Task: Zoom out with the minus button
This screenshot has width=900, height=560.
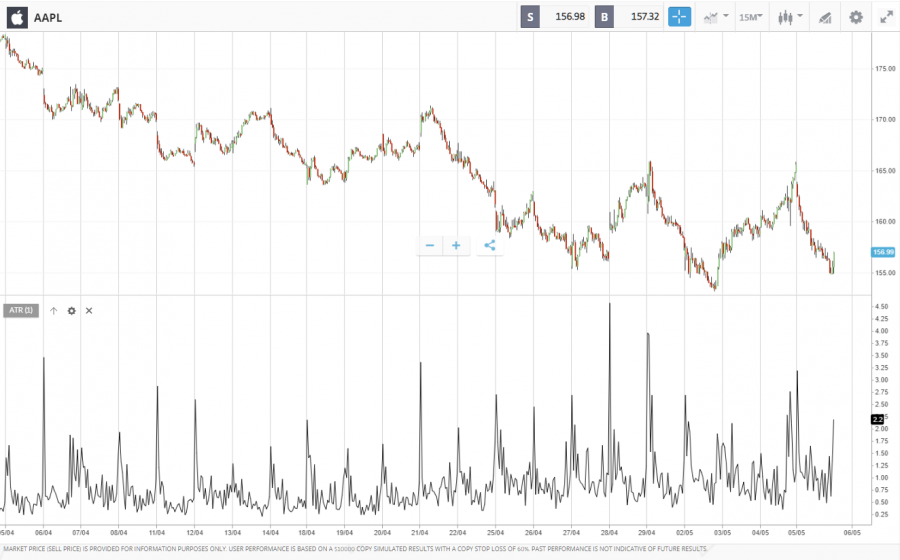Action: click(x=430, y=246)
